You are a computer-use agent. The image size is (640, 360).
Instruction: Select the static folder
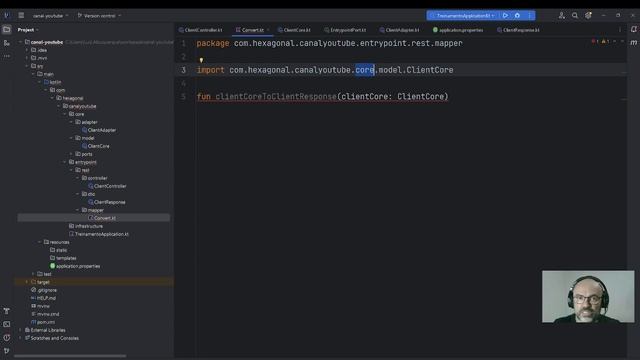[59, 250]
